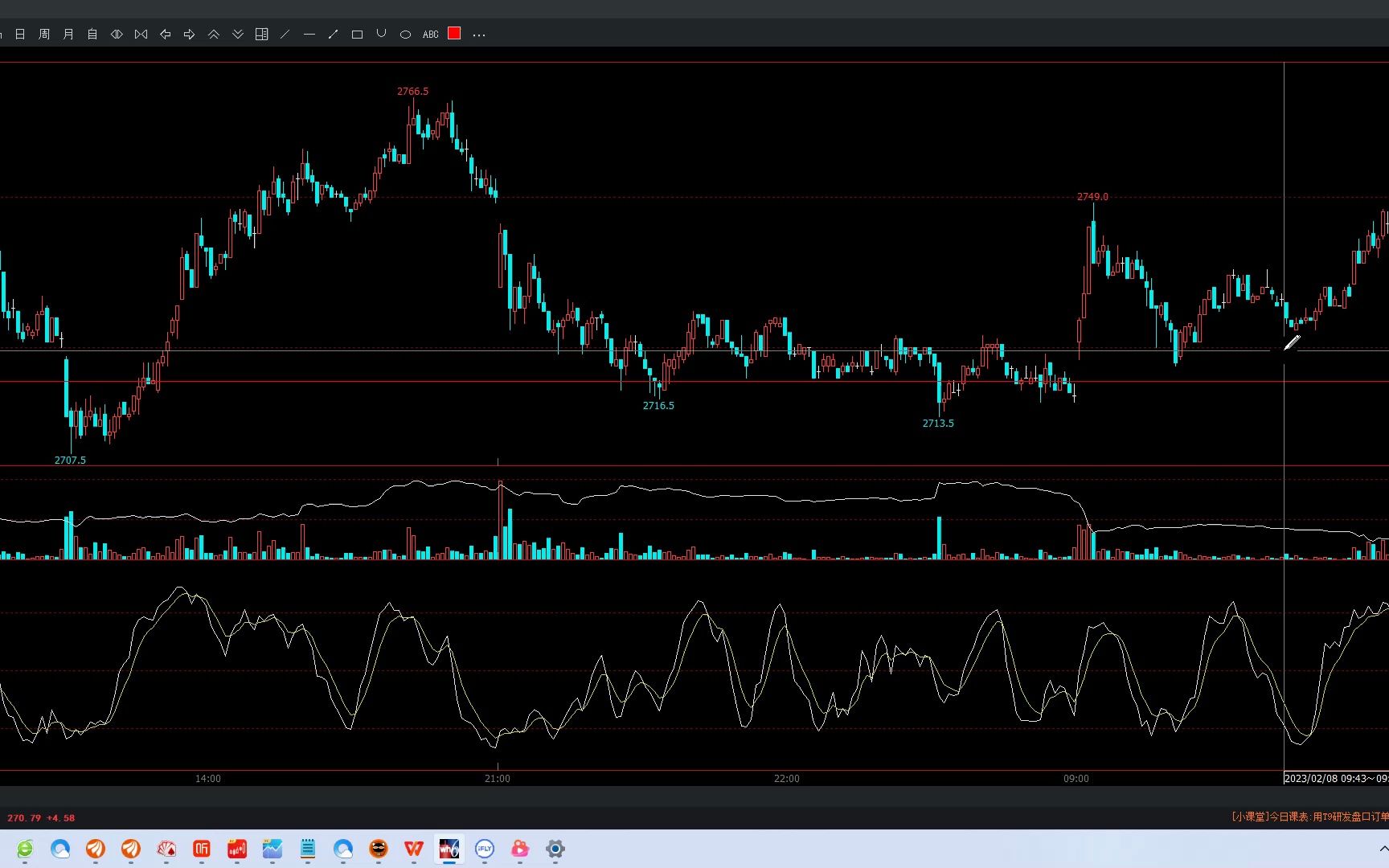Click the left arrow toolbar icon

(166, 35)
